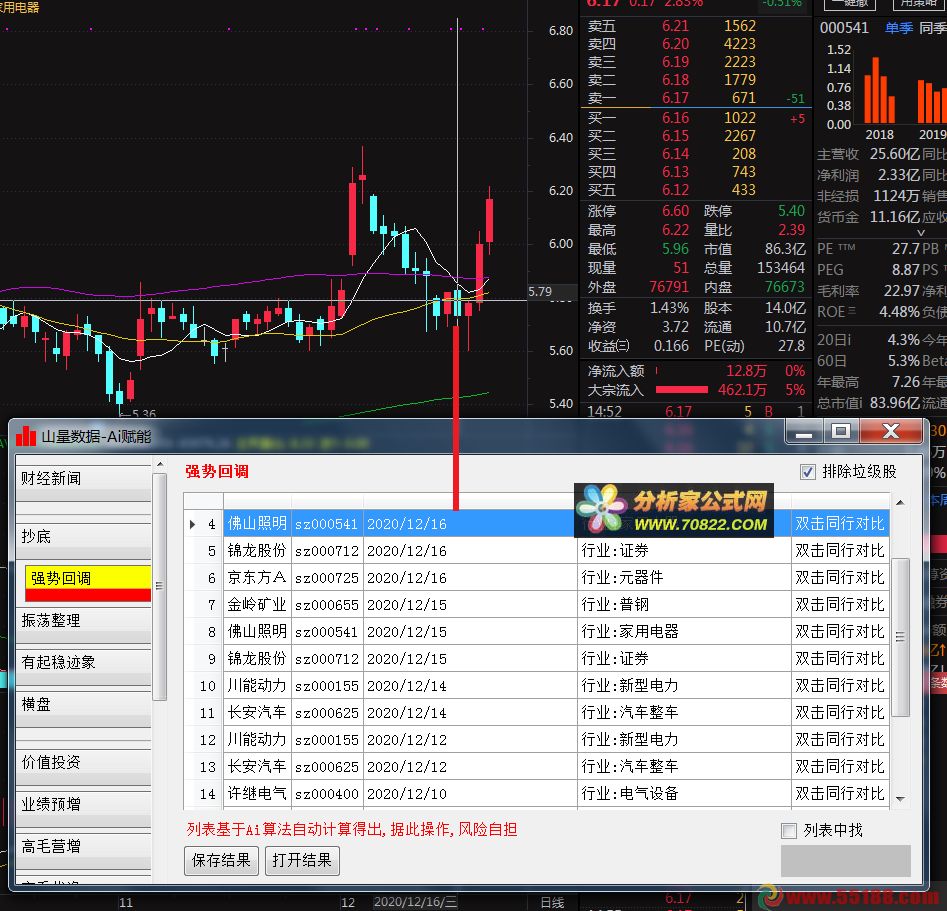Click the 日线 period label
This screenshot has width=947, height=911.
pyautogui.click(x=552, y=903)
